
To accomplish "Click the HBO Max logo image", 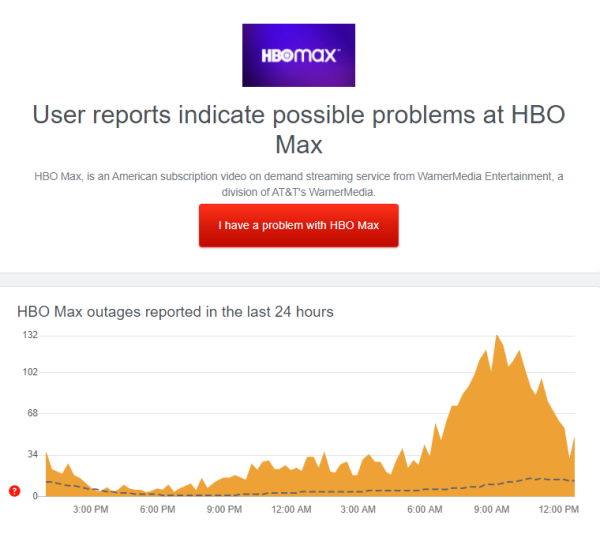I will 298,55.
